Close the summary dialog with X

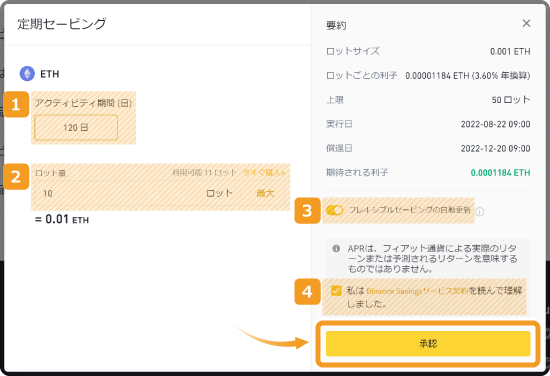point(526,24)
